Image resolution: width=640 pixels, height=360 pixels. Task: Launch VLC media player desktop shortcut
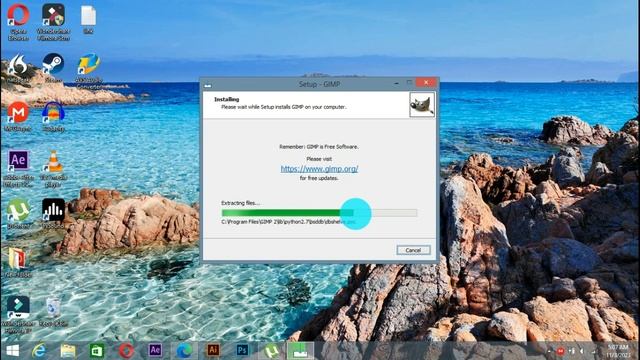[x=53, y=168]
